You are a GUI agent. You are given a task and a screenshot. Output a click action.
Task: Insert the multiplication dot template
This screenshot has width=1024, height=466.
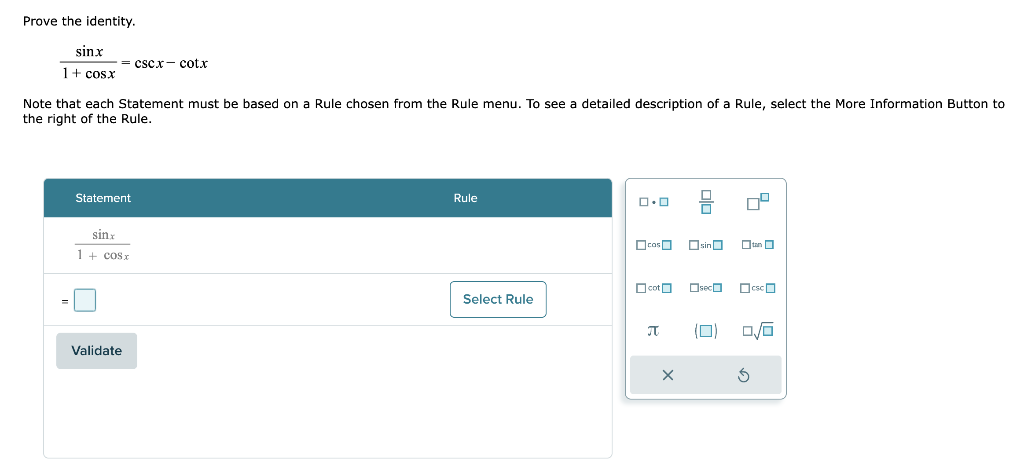coord(654,202)
